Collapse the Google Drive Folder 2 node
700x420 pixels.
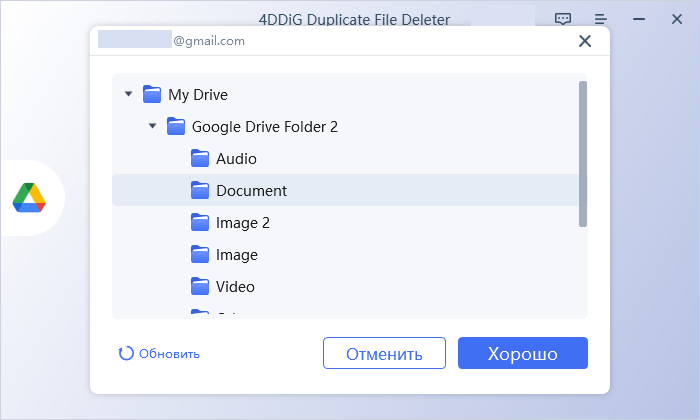[x=153, y=126]
